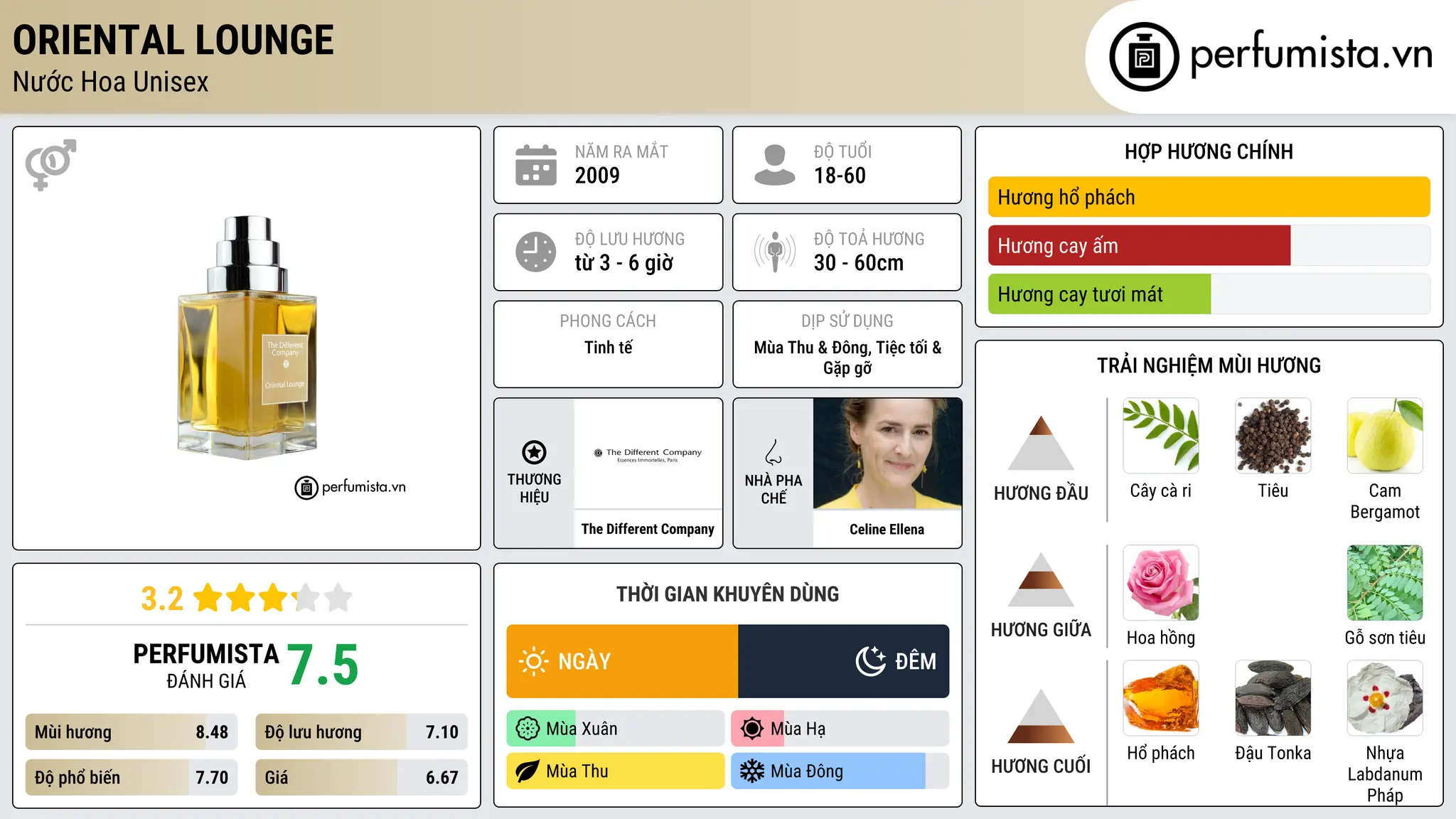Image resolution: width=1456 pixels, height=819 pixels.
Task: Click the Độ phổ biến 7.70 score bar
Action: [x=132, y=778]
